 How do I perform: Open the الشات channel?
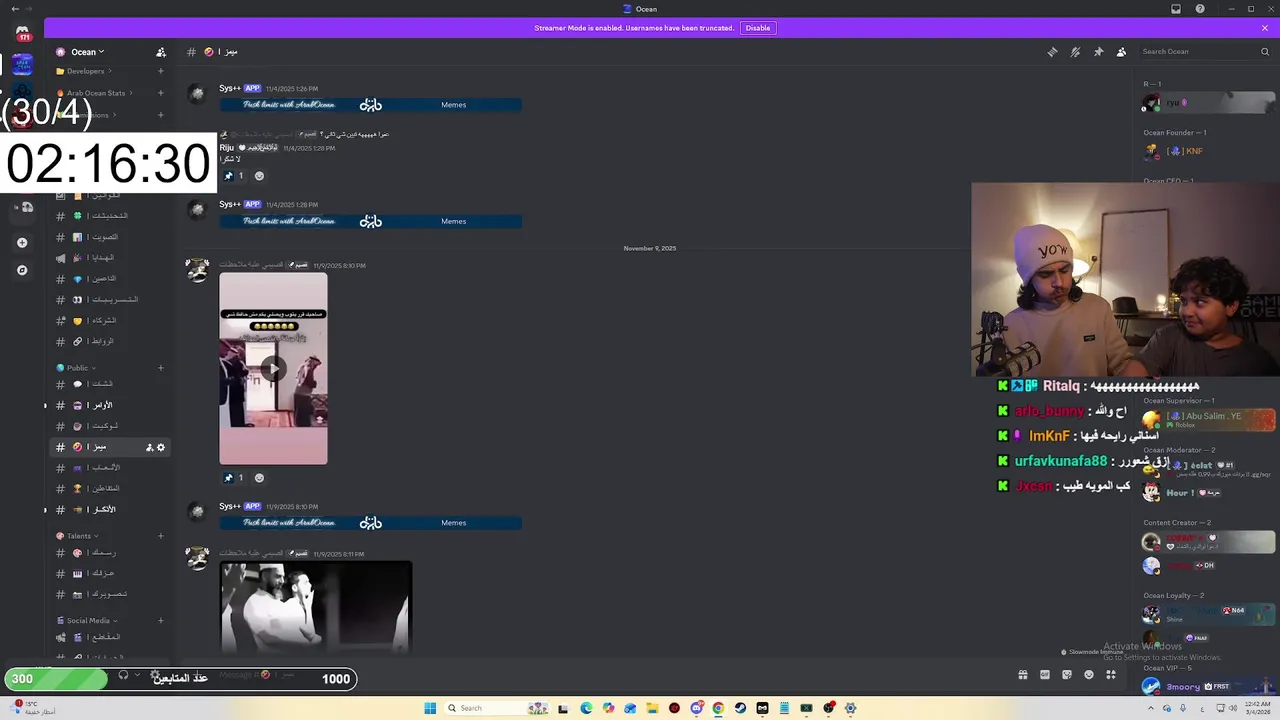point(110,384)
